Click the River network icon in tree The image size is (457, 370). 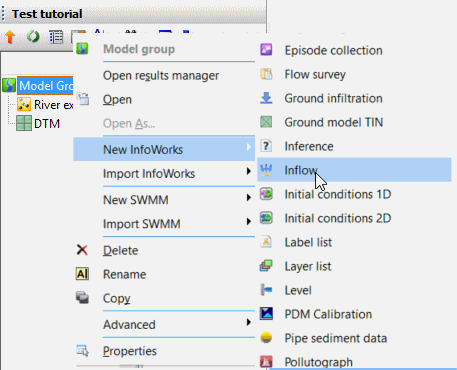tap(24, 104)
